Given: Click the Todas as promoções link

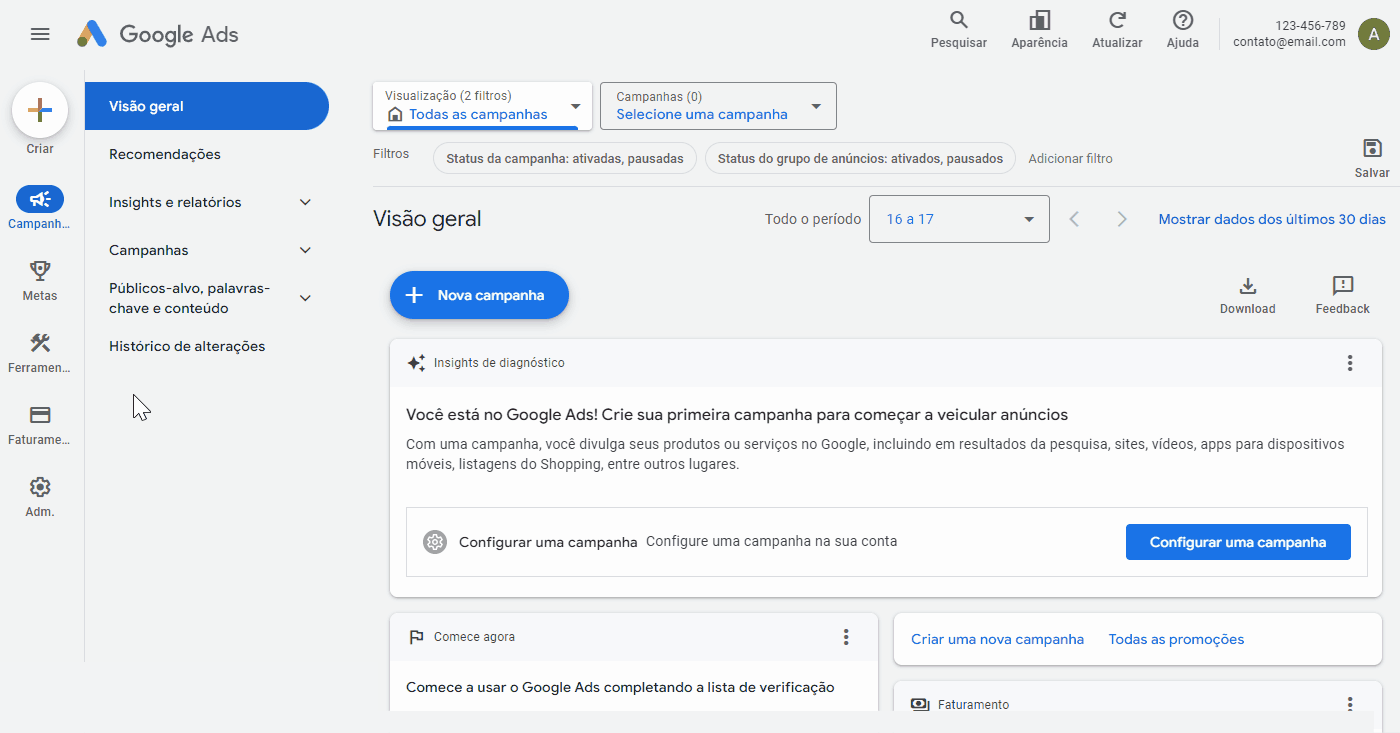Looking at the screenshot, I should pos(1176,639).
